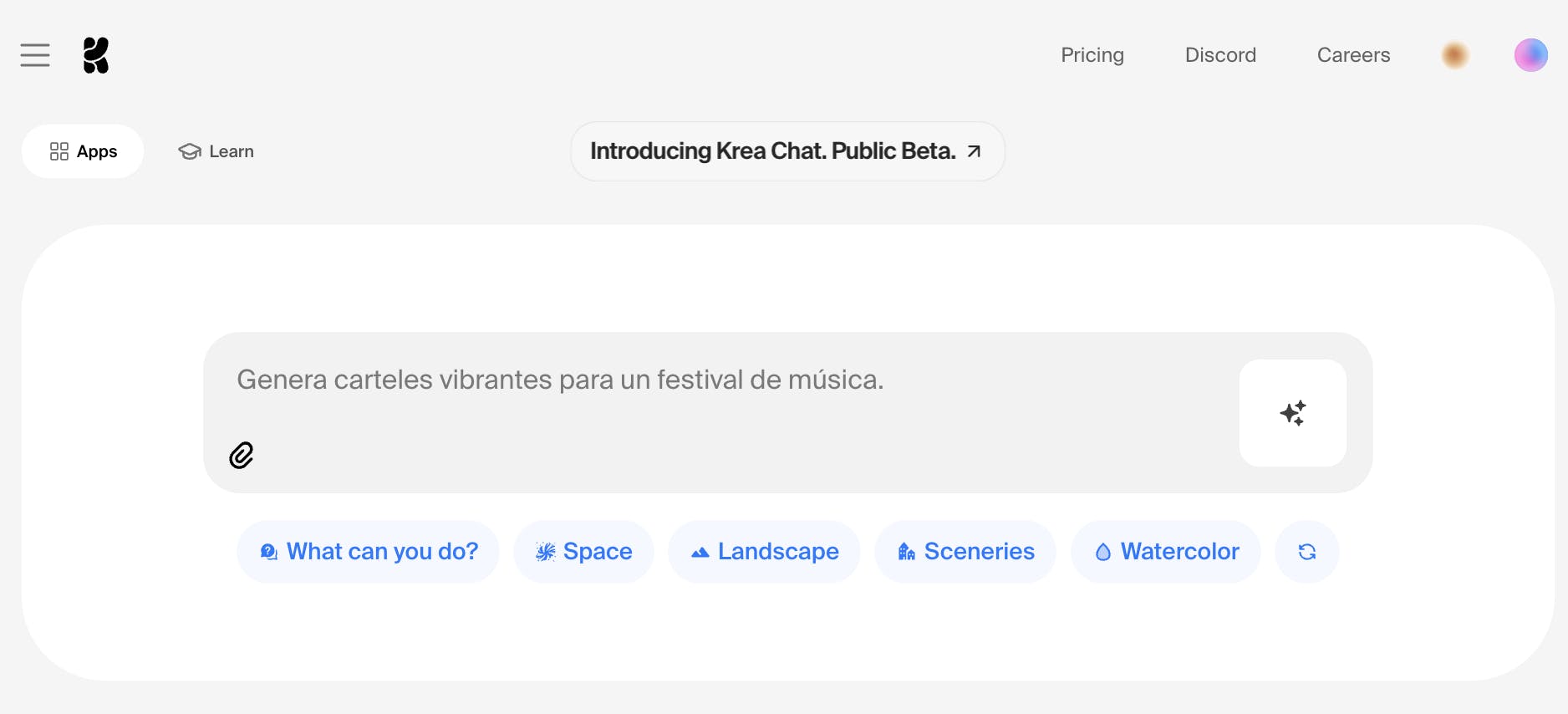Image resolution: width=1568 pixels, height=714 pixels.
Task: Select the "What can you do?" suggestion
Action: 368,552
